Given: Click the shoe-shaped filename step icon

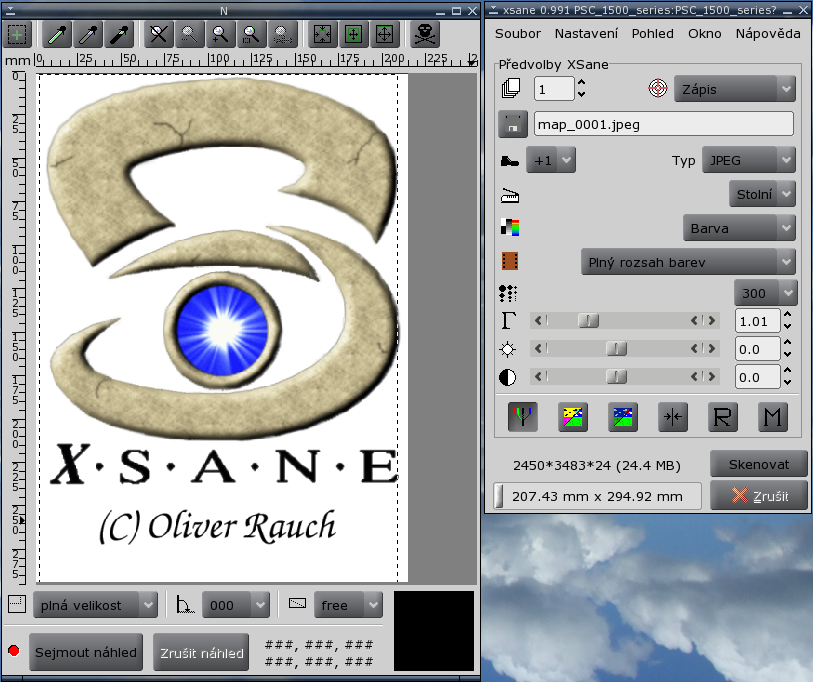Looking at the screenshot, I should click(510, 161).
